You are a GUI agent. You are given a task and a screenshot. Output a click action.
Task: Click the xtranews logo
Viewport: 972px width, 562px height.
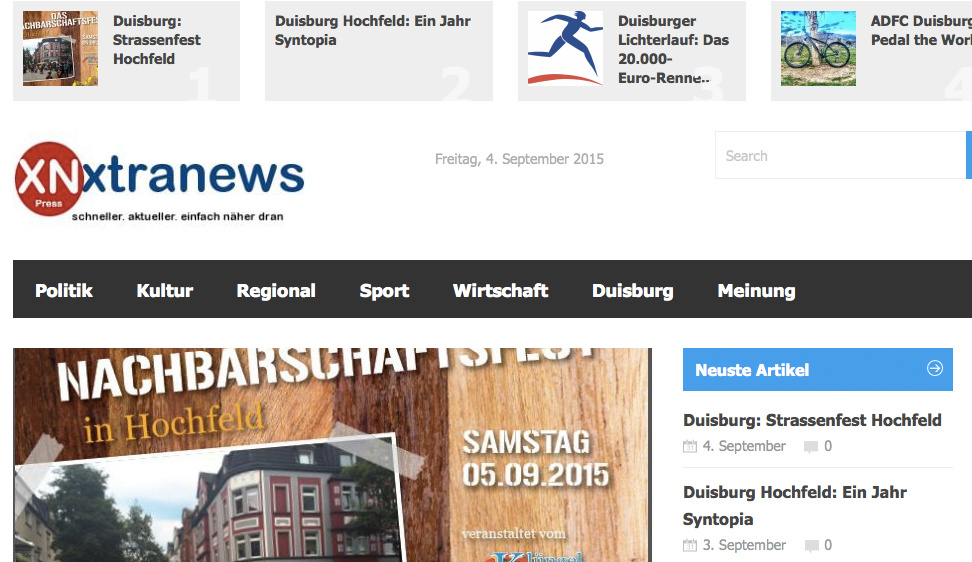click(160, 178)
